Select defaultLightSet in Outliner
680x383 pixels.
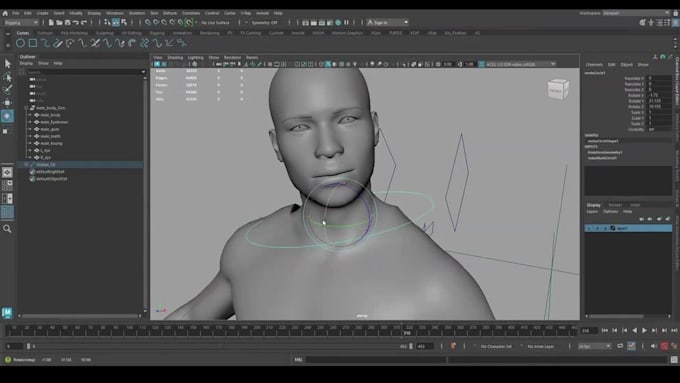pyautogui.click(x=50, y=172)
